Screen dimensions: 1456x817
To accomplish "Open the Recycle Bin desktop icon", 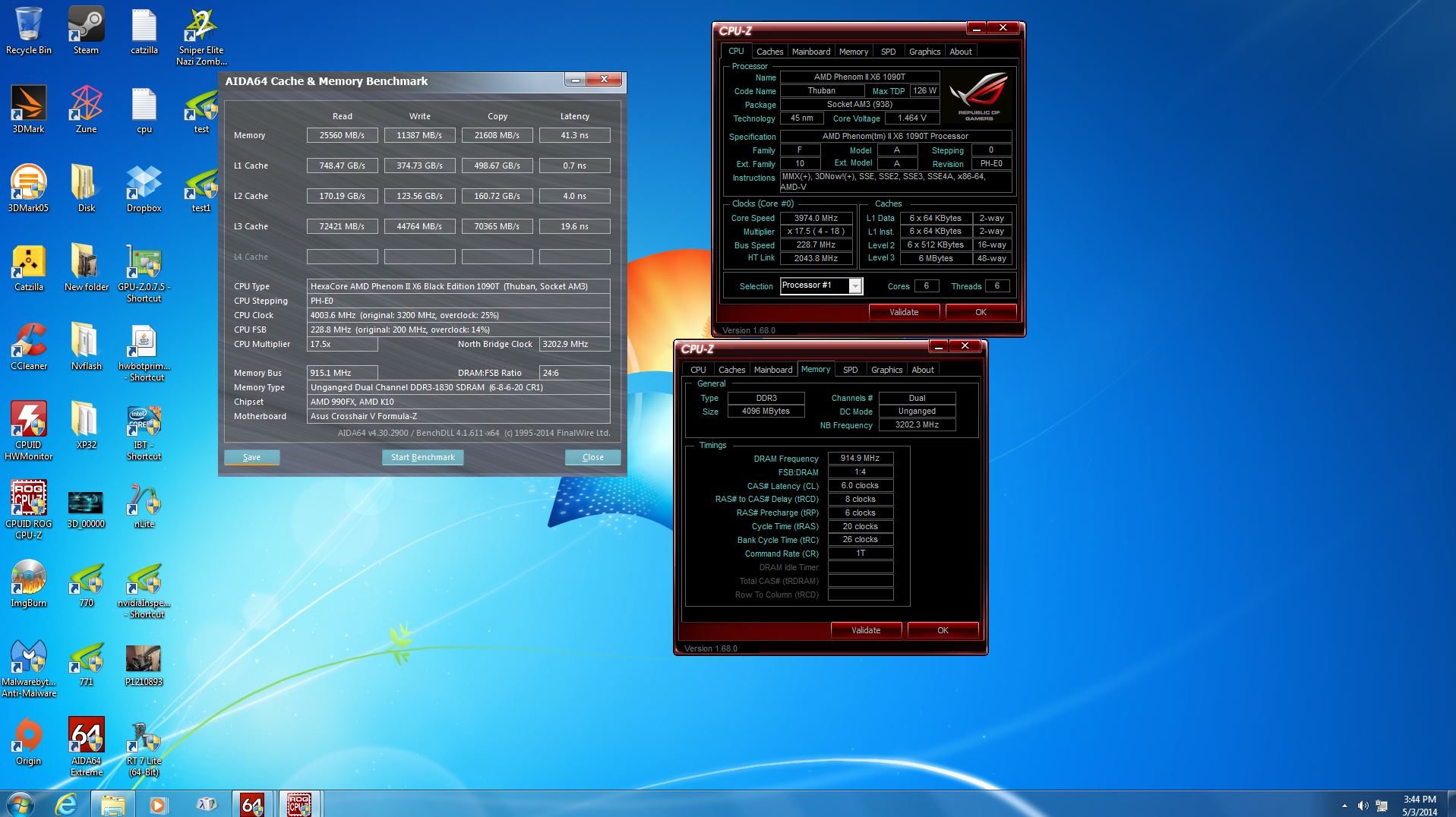I will tap(29, 30).
